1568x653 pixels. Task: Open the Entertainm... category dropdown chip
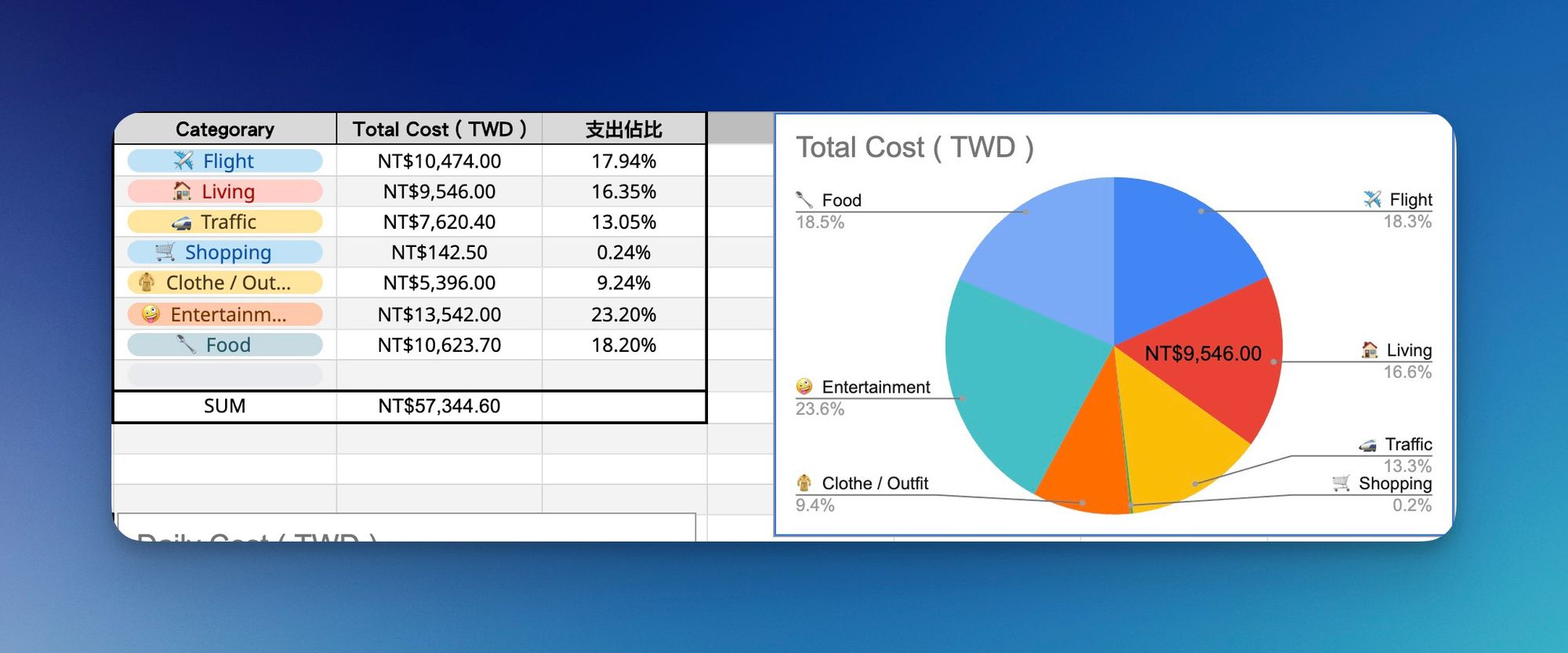[x=225, y=314]
